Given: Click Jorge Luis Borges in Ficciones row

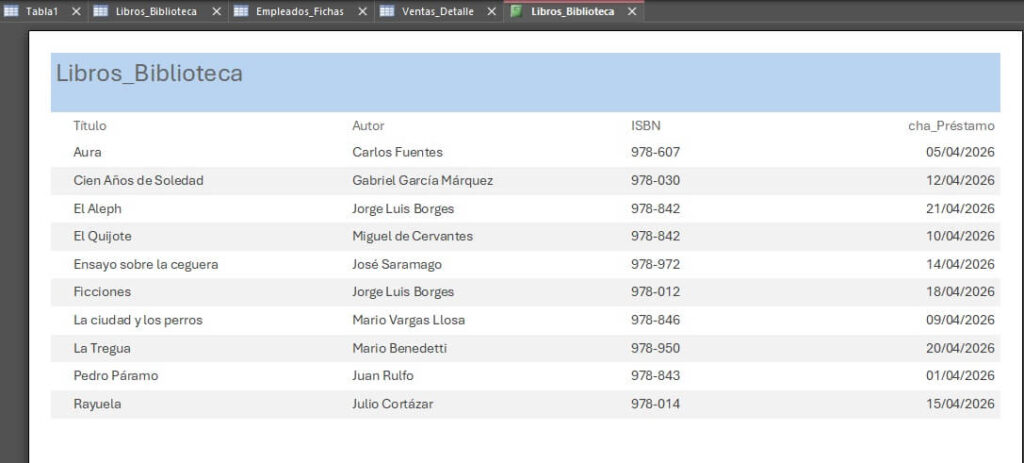Looking at the screenshot, I should point(403,291).
